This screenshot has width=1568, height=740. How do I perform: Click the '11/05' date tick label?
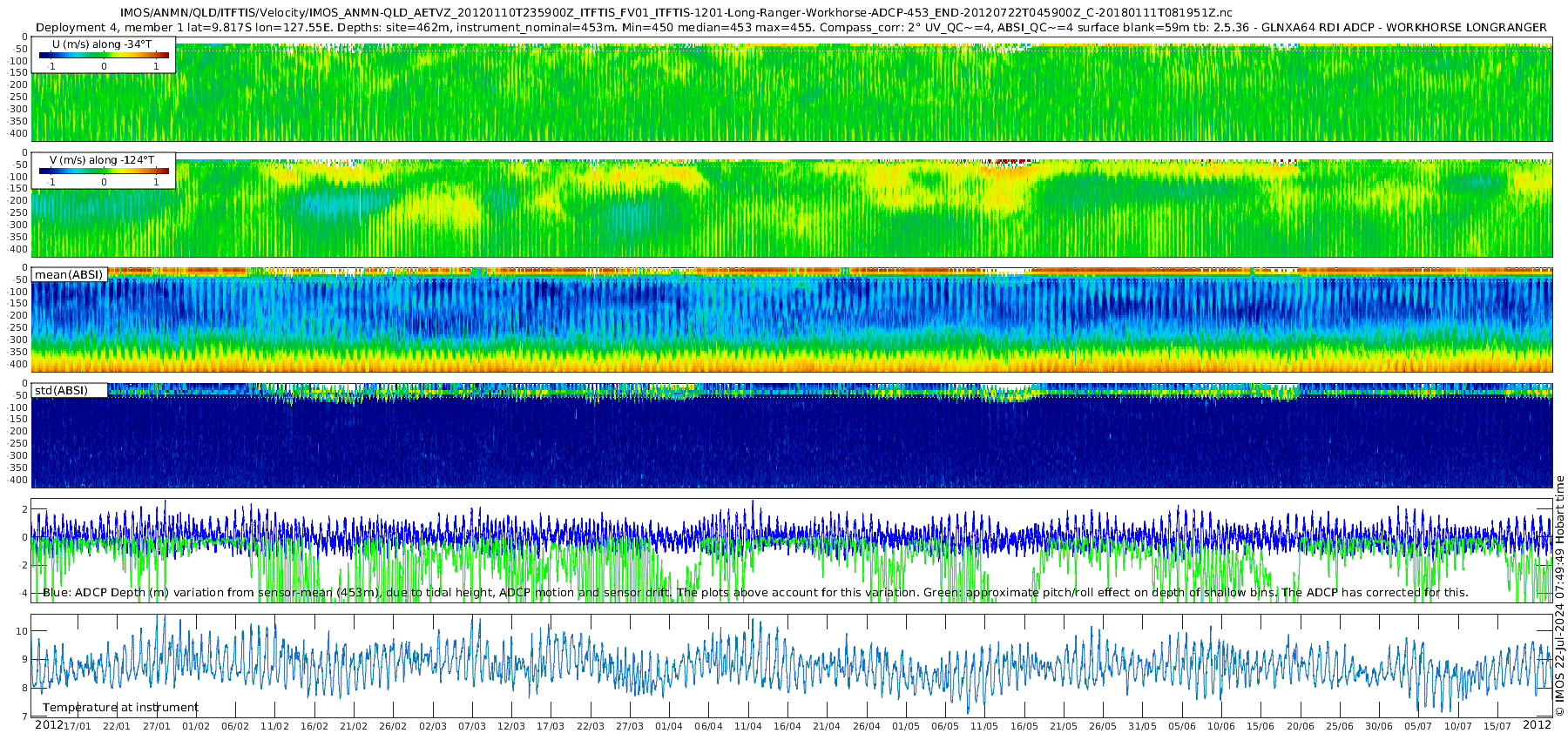[x=984, y=726]
